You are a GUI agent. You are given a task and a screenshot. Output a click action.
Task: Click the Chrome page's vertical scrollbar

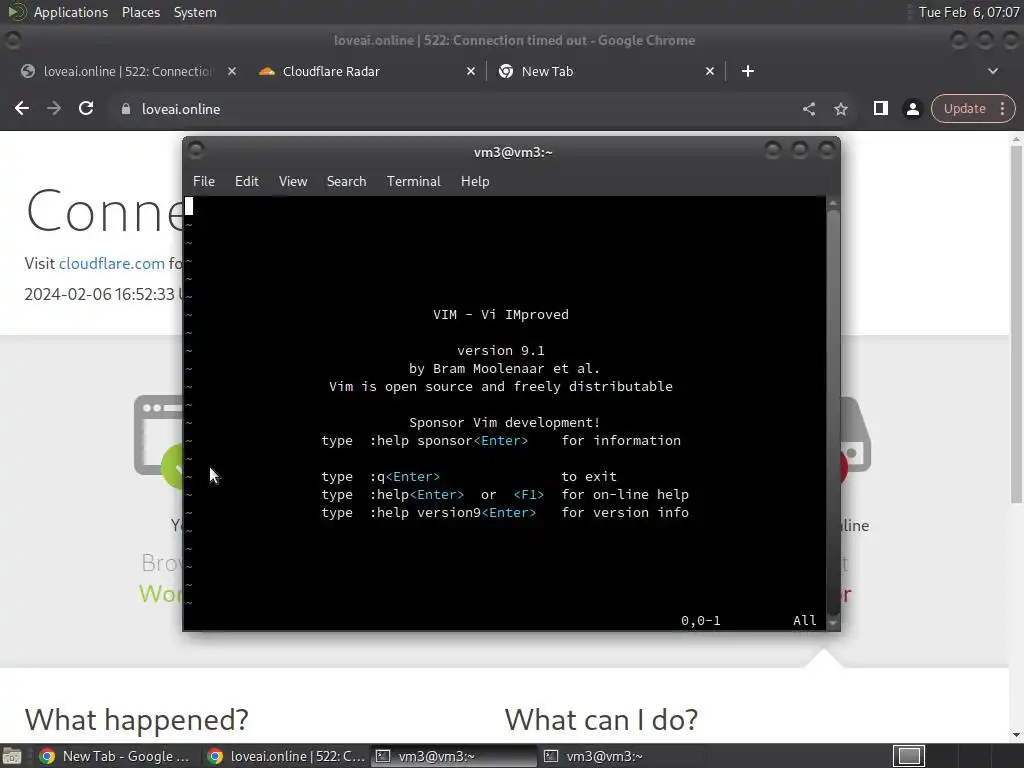(x=1016, y=323)
